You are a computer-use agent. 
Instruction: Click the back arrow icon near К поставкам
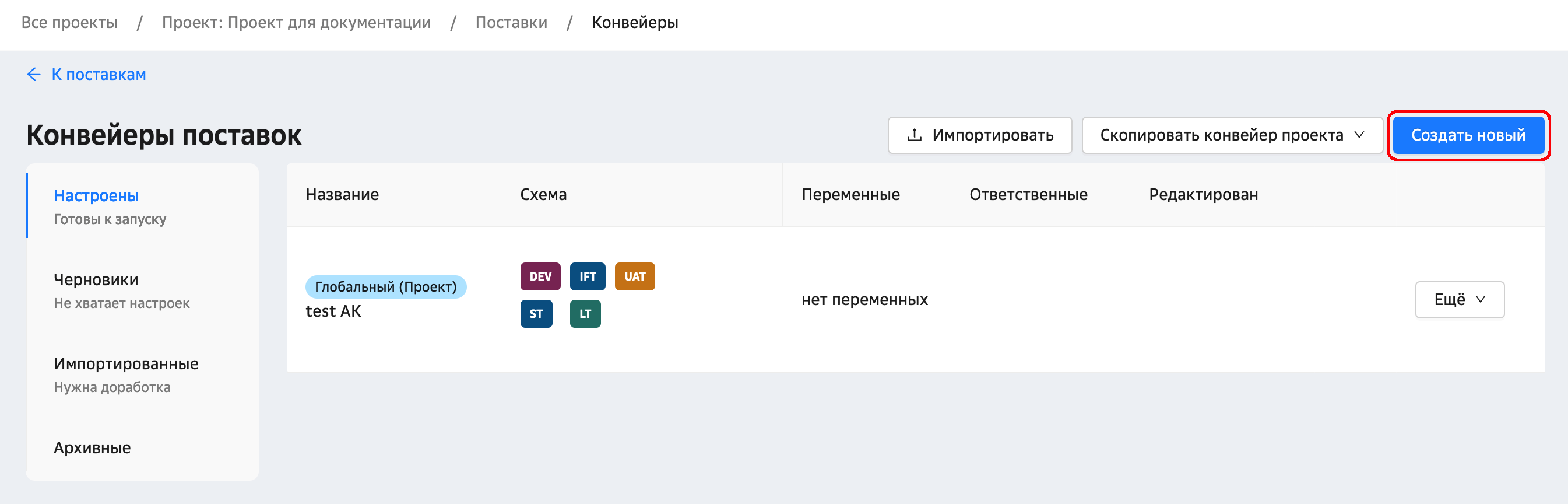click(33, 74)
